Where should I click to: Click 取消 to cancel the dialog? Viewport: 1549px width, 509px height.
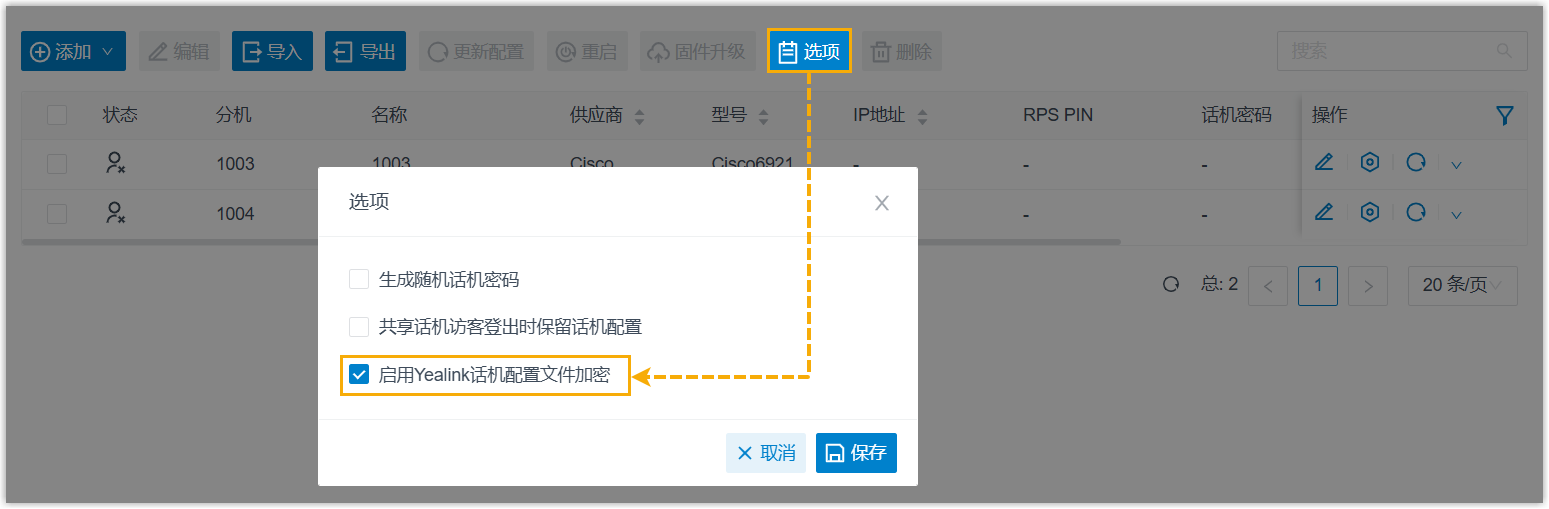click(x=766, y=453)
